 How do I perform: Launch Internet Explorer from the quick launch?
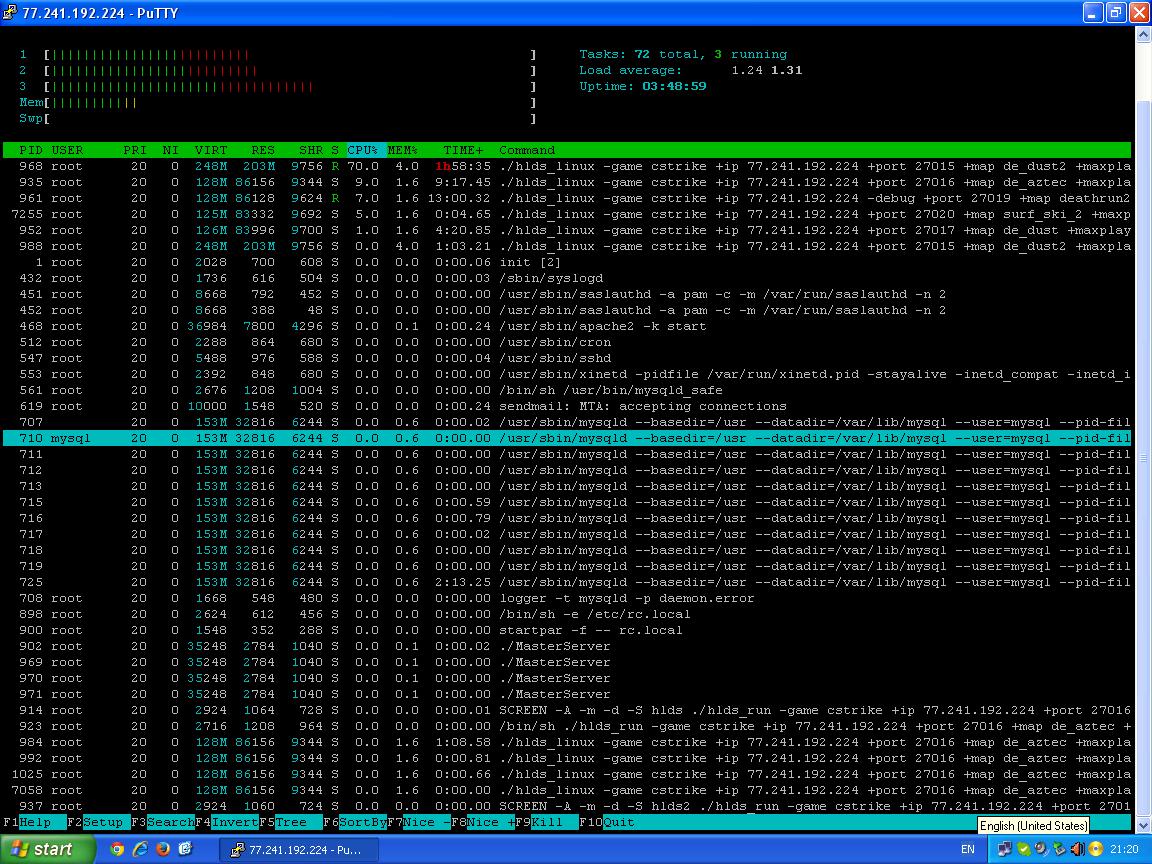(x=140, y=849)
